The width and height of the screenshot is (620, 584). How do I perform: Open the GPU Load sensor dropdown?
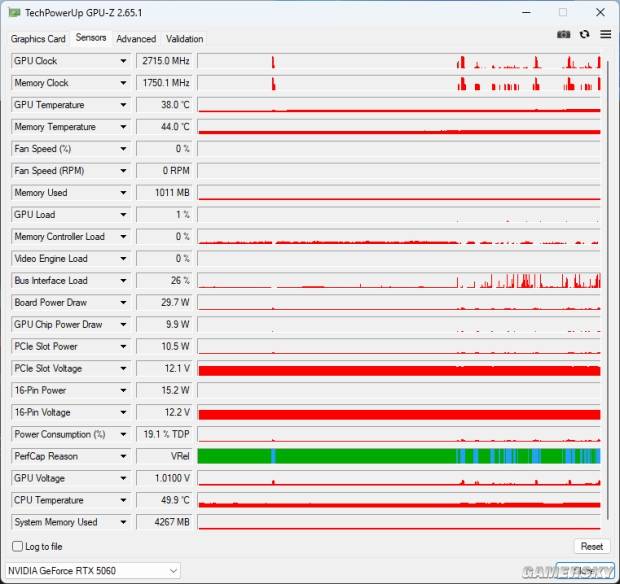(123, 215)
